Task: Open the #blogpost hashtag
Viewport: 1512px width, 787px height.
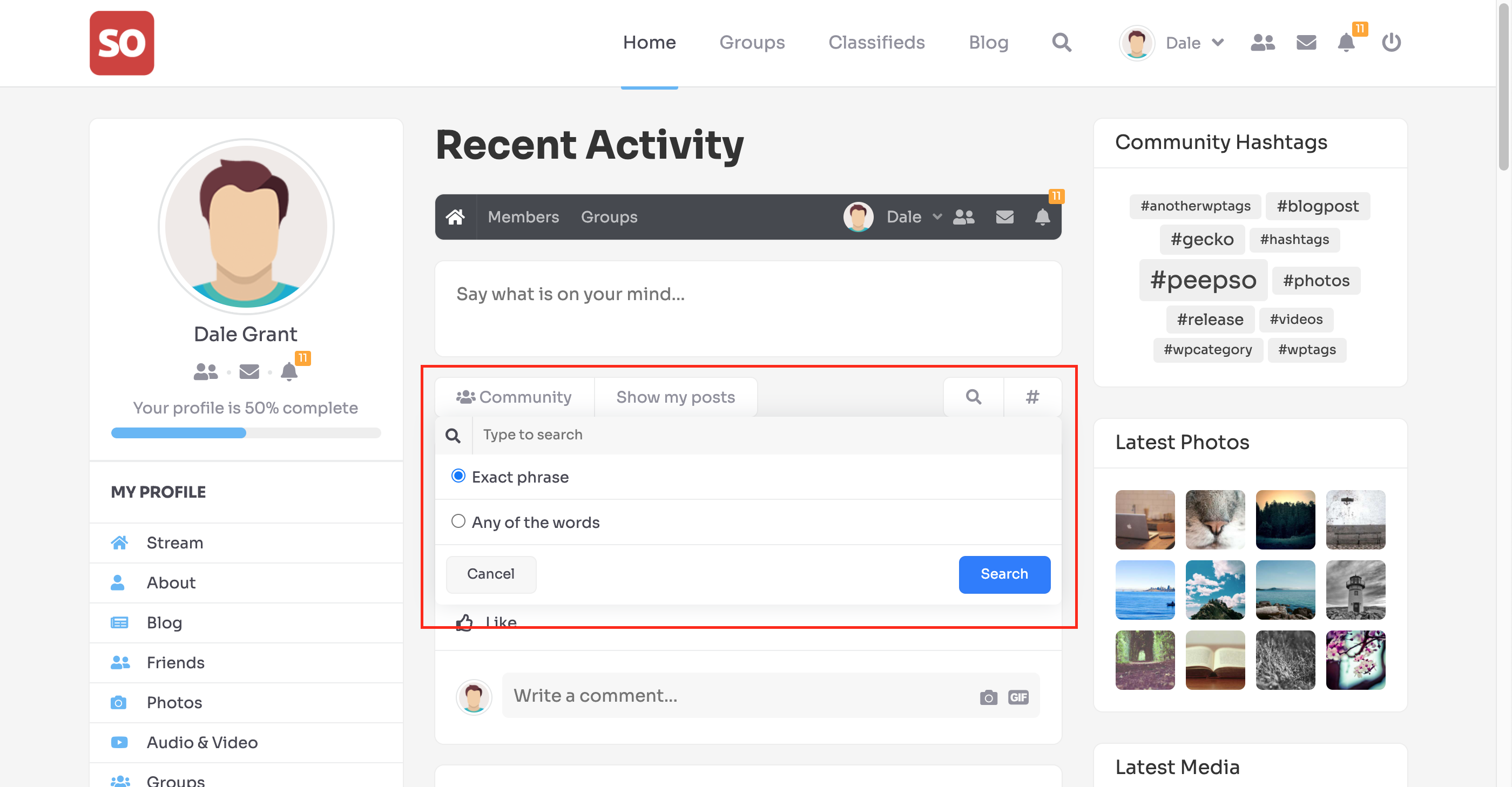Action: tap(1317, 206)
